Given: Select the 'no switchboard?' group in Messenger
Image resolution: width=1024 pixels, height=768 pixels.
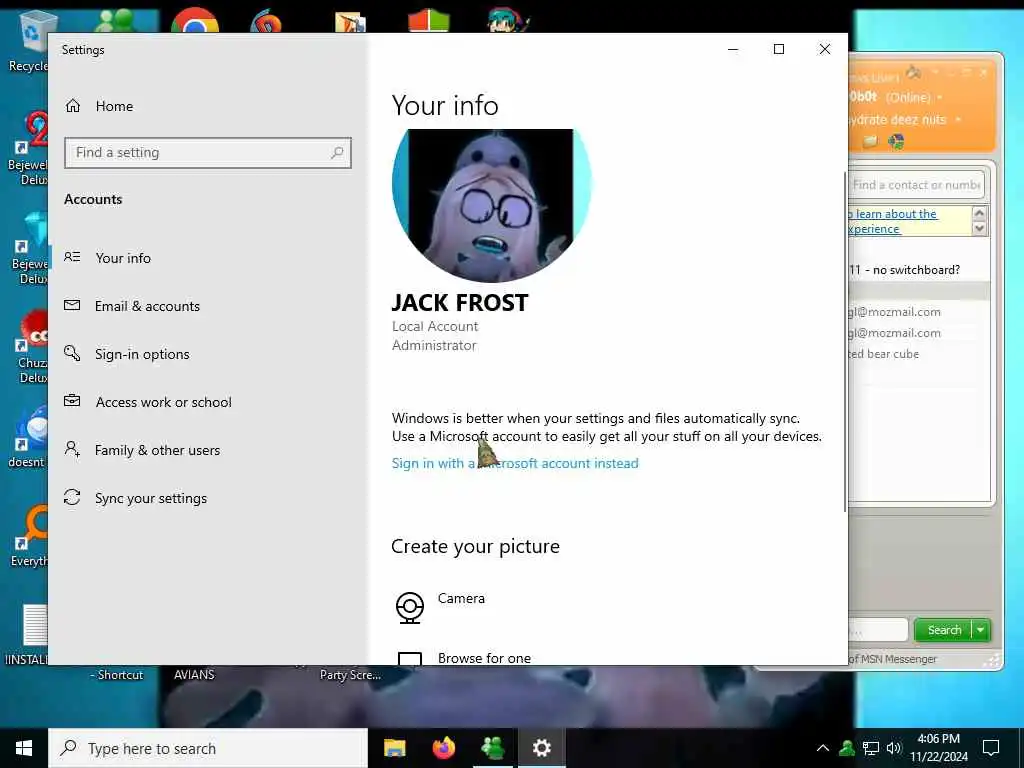Looking at the screenshot, I should tap(904, 270).
